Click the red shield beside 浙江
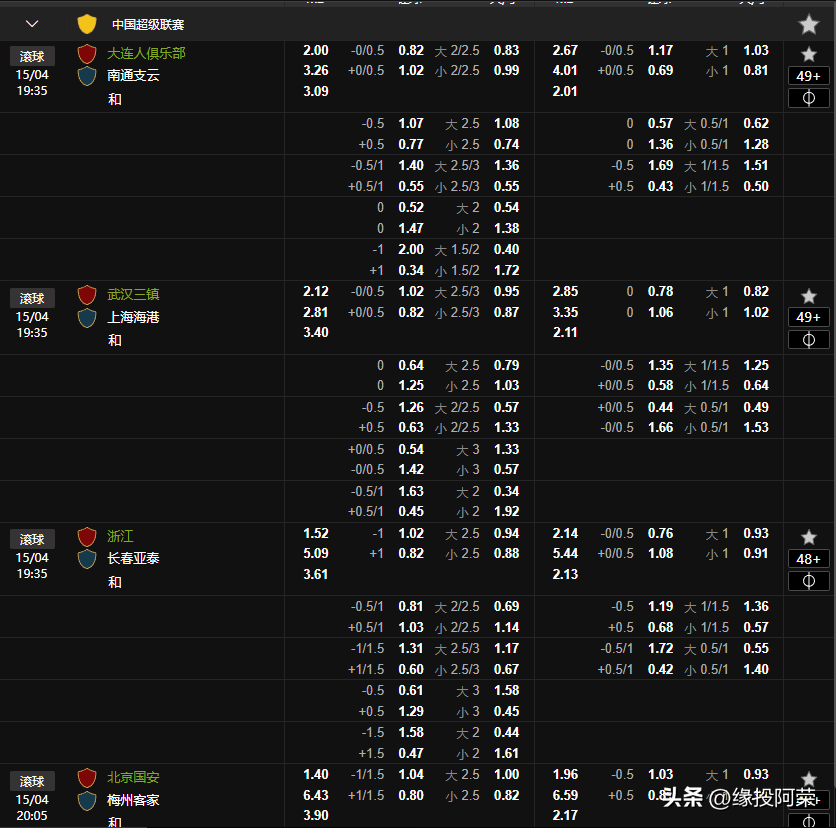 point(87,537)
